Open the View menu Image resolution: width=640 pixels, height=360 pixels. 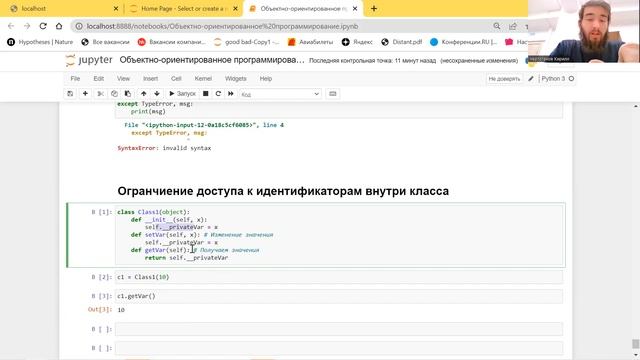(123, 78)
